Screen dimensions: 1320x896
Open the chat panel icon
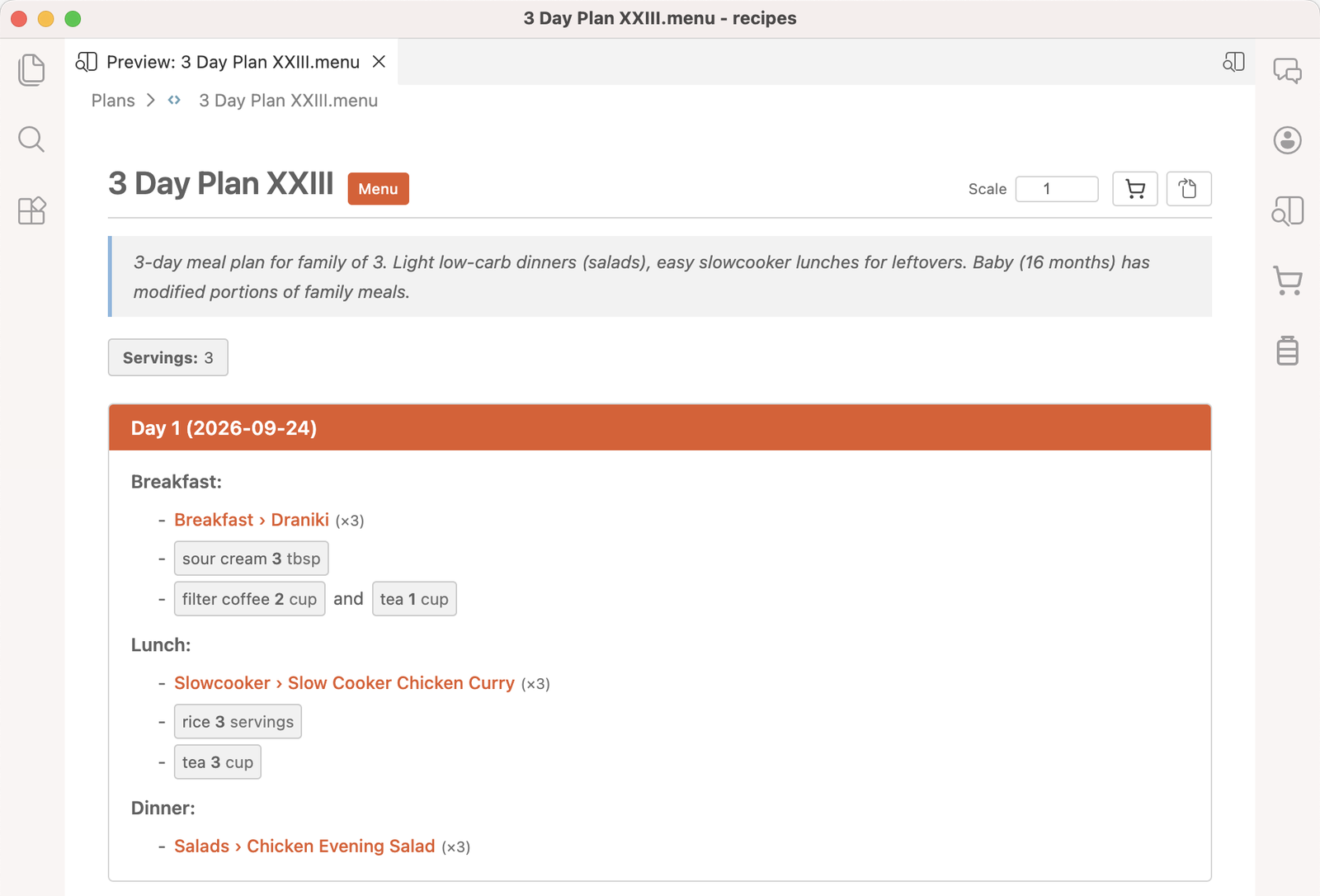coord(1287,70)
